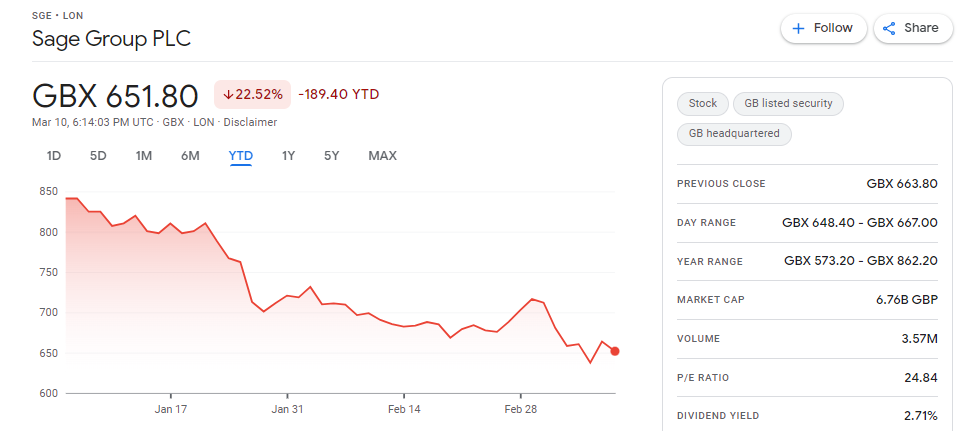Click the Jan 17 date on chart axis
The height and width of the screenshot is (431, 962).
(x=170, y=410)
